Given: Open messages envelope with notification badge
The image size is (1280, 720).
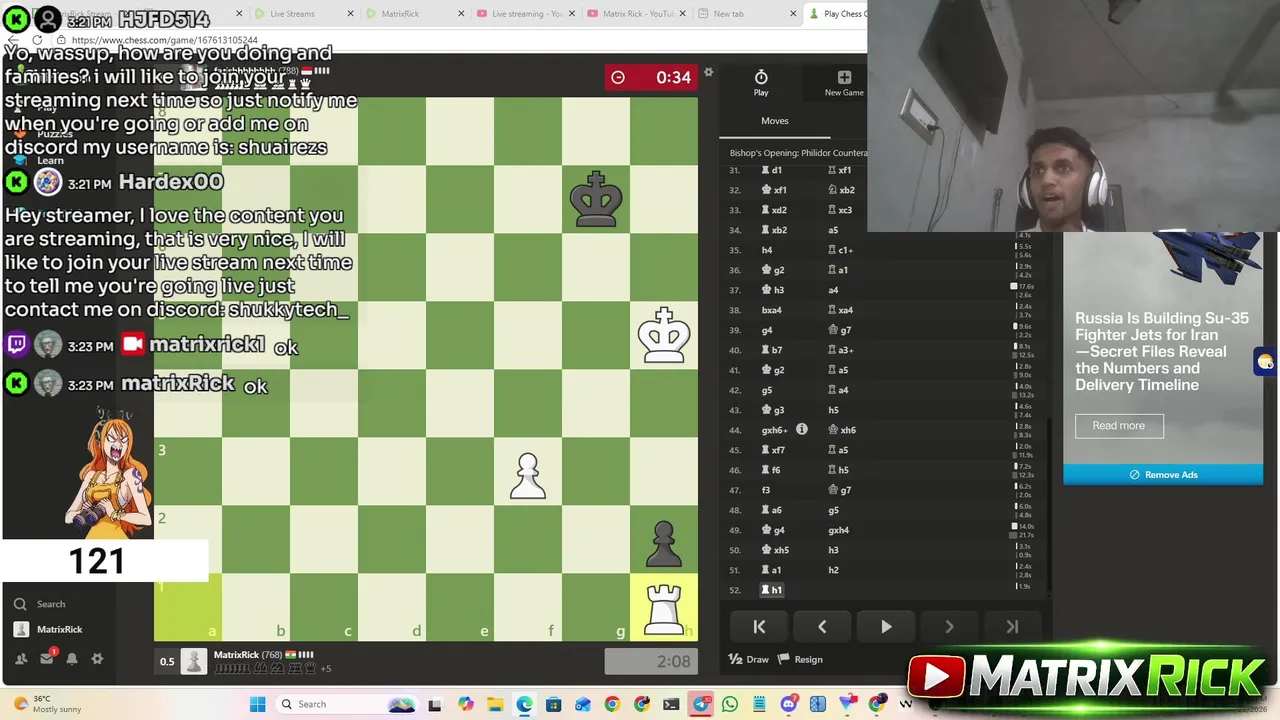Looking at the screenshot, I should click(x=46, y=658).
